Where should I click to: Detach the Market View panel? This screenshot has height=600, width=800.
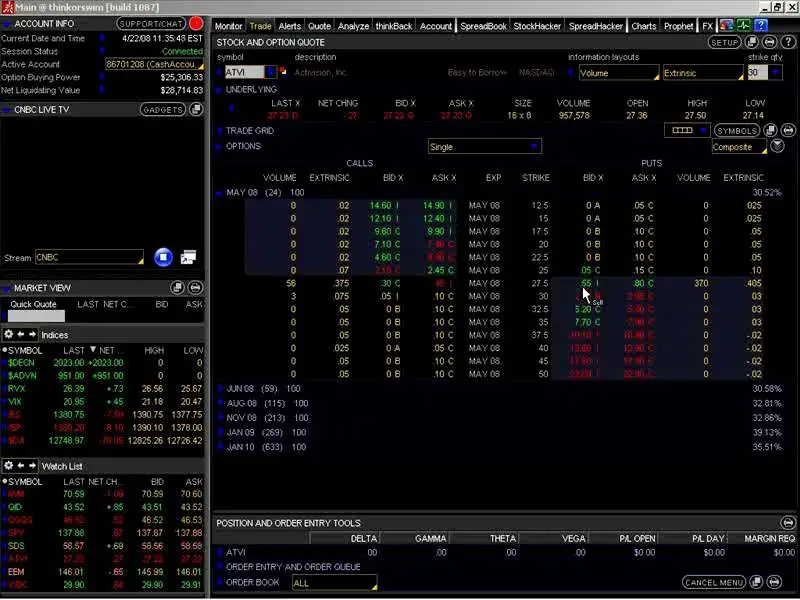(x=177, y=288)
